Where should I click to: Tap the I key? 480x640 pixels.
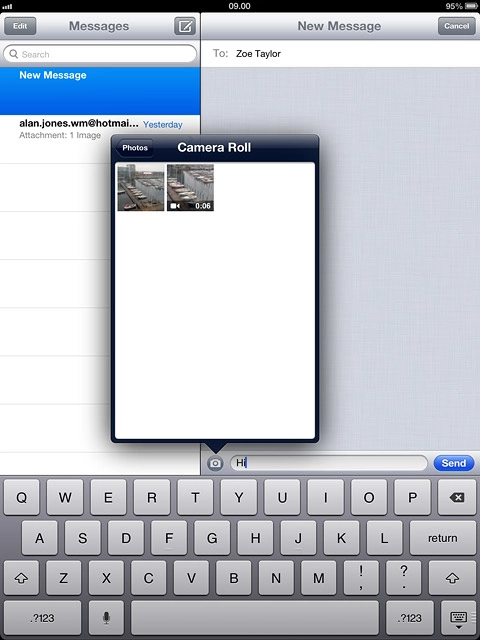coord(326,497)
